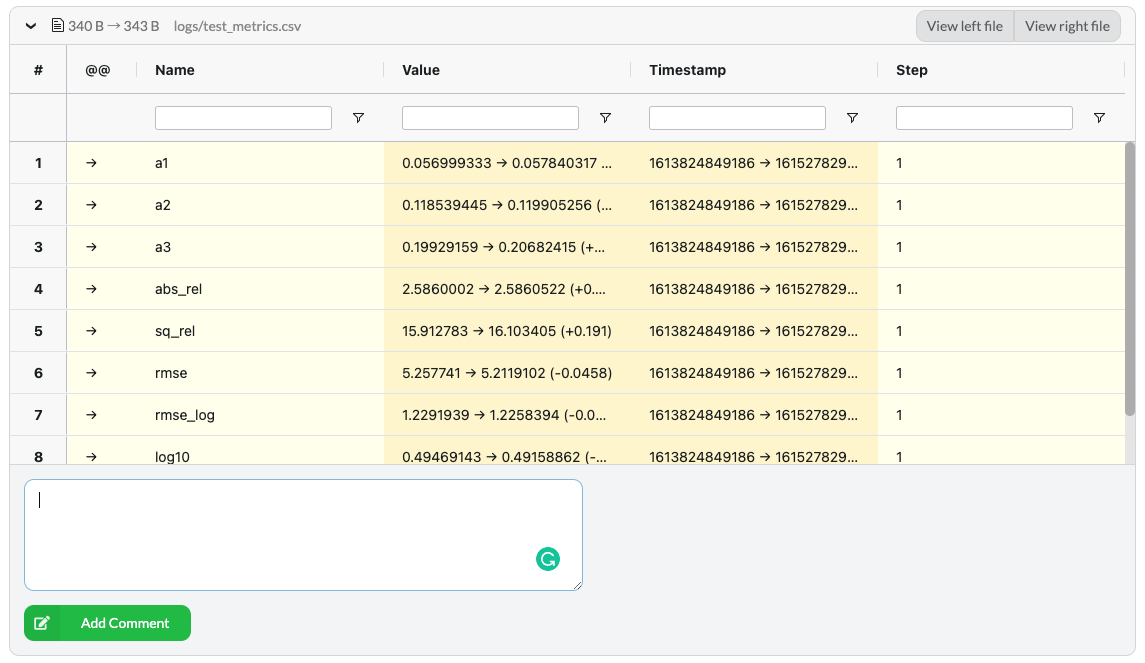1145x663 pixels.
Task: Click the change arrow on row a1
Action: pos(91,163)
